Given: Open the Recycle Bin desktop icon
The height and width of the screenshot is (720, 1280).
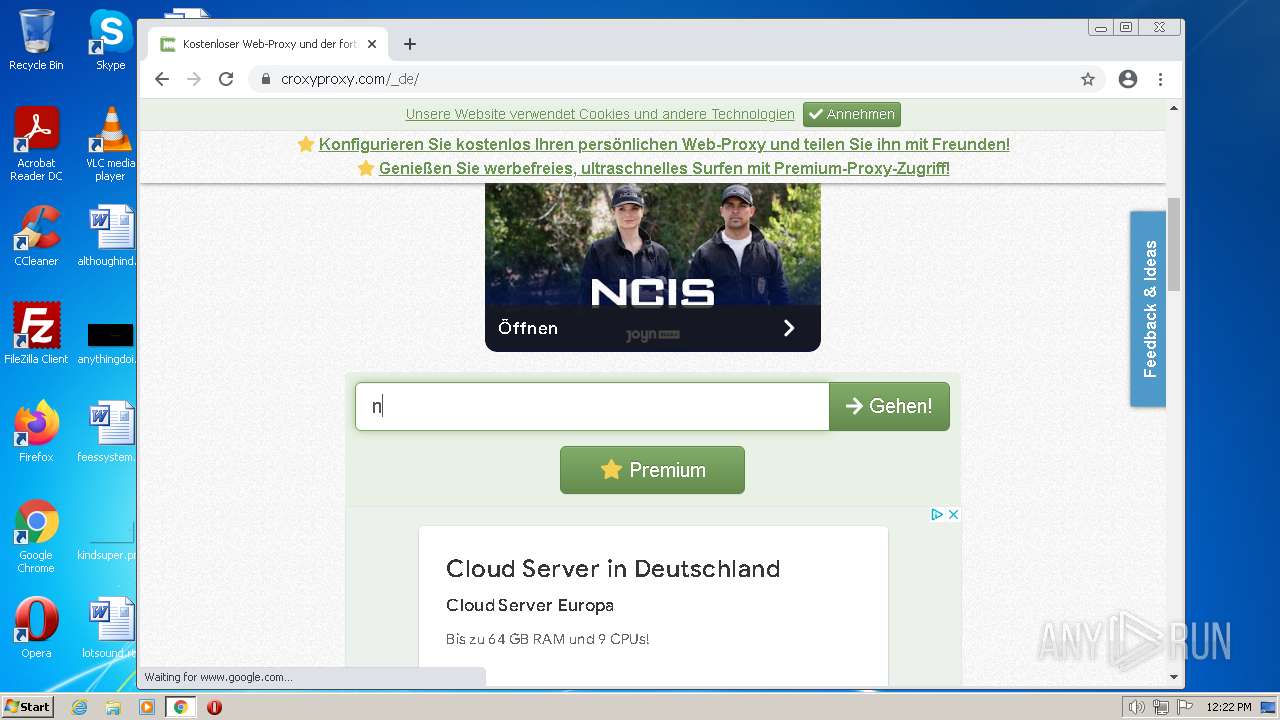Looking at the screenshot, I should click(36, 40).
